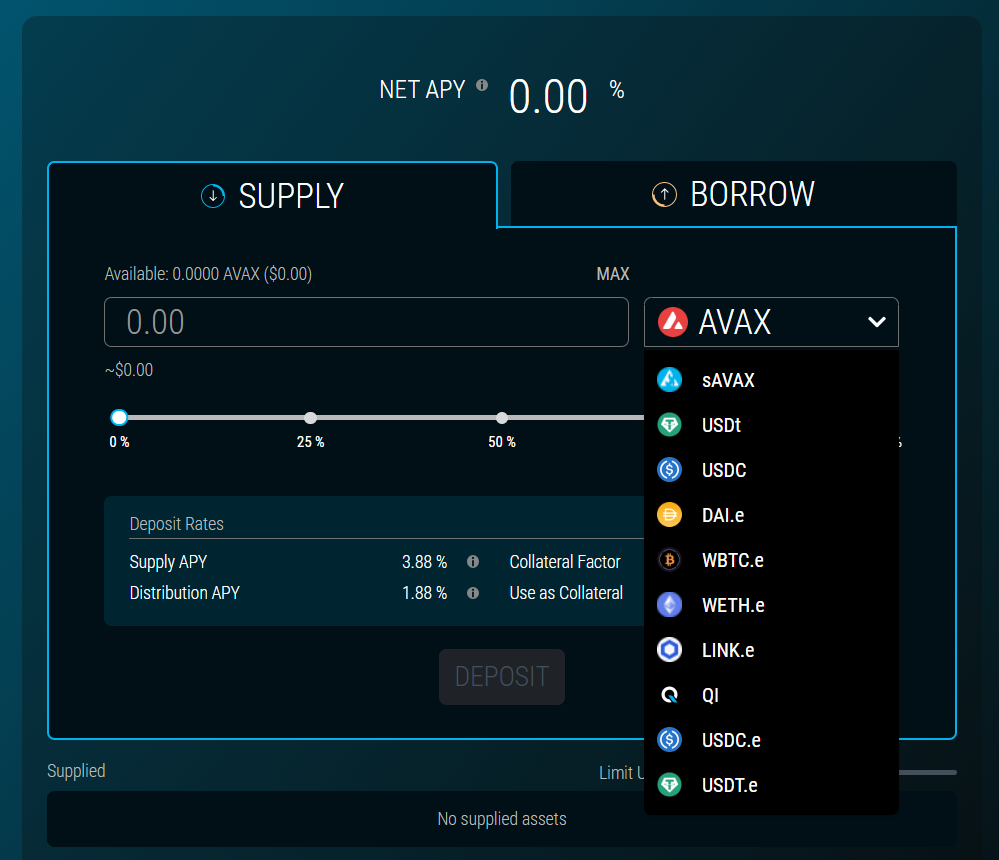Click the Deposit Rates heading

tap(176, 524)
